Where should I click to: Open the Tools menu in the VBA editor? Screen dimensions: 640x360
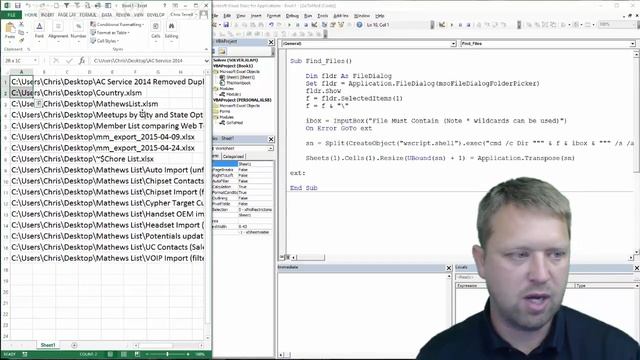(322, 16)
